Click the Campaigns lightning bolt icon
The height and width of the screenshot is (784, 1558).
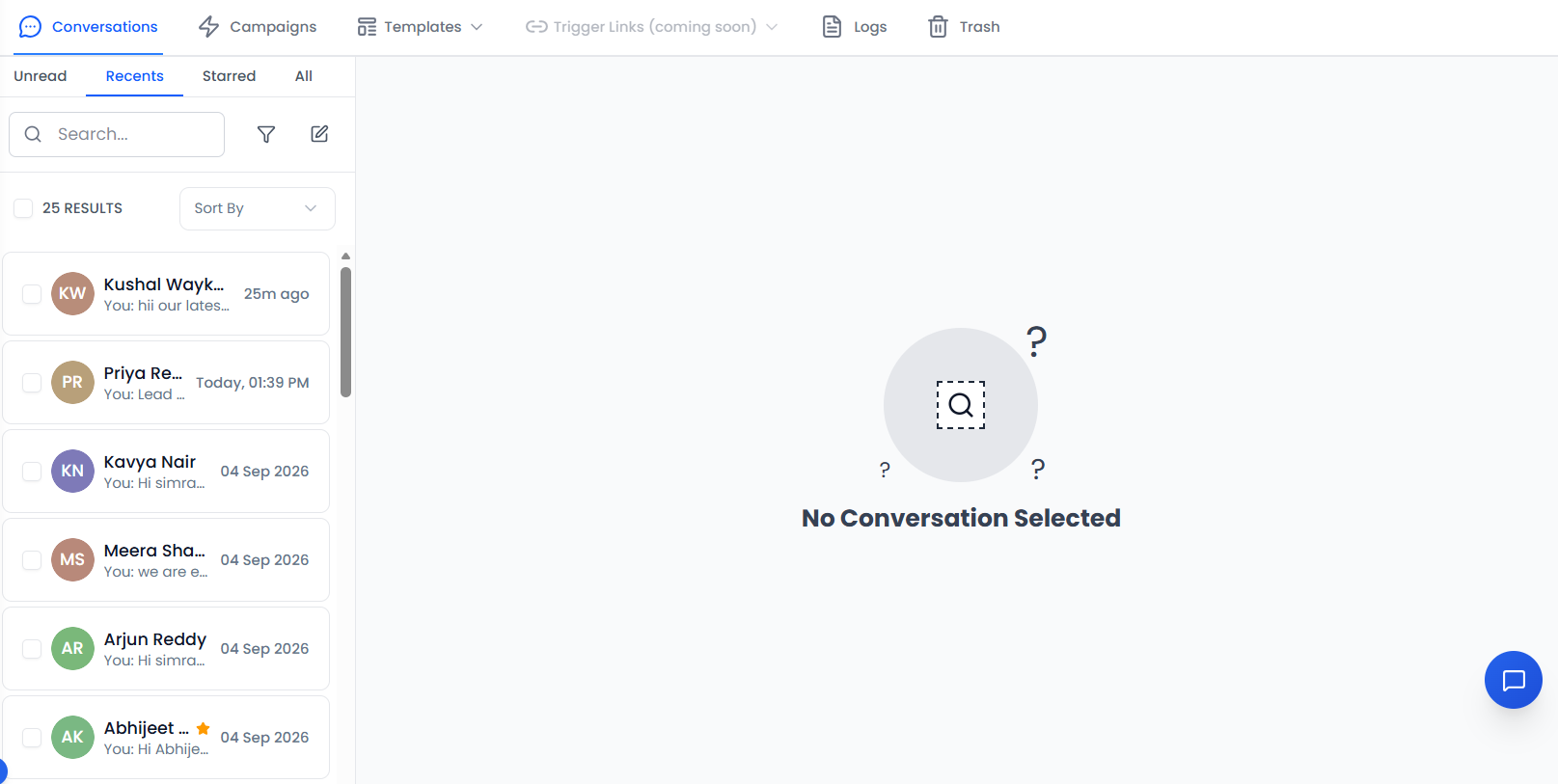[x=208, y=27]
